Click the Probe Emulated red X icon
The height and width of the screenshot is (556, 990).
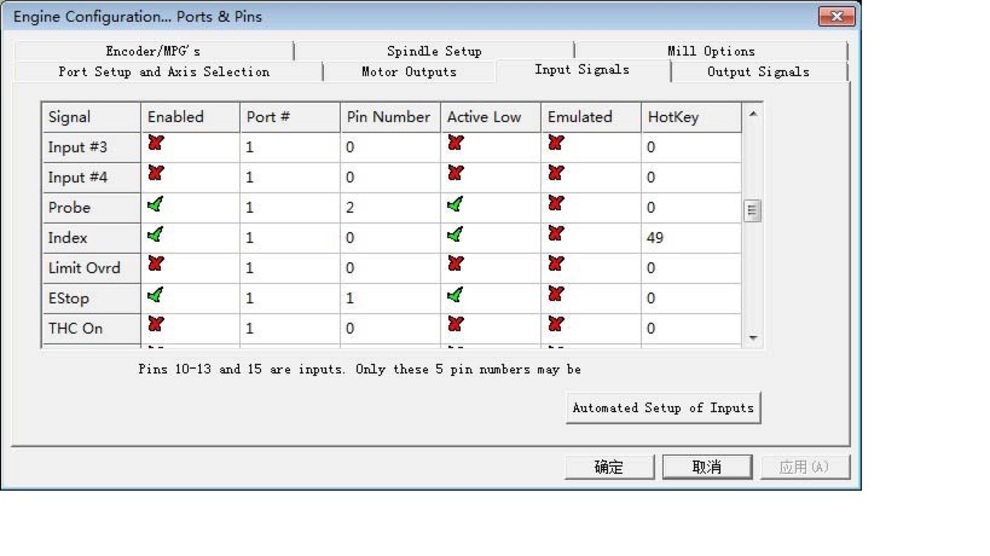(556, 204)
